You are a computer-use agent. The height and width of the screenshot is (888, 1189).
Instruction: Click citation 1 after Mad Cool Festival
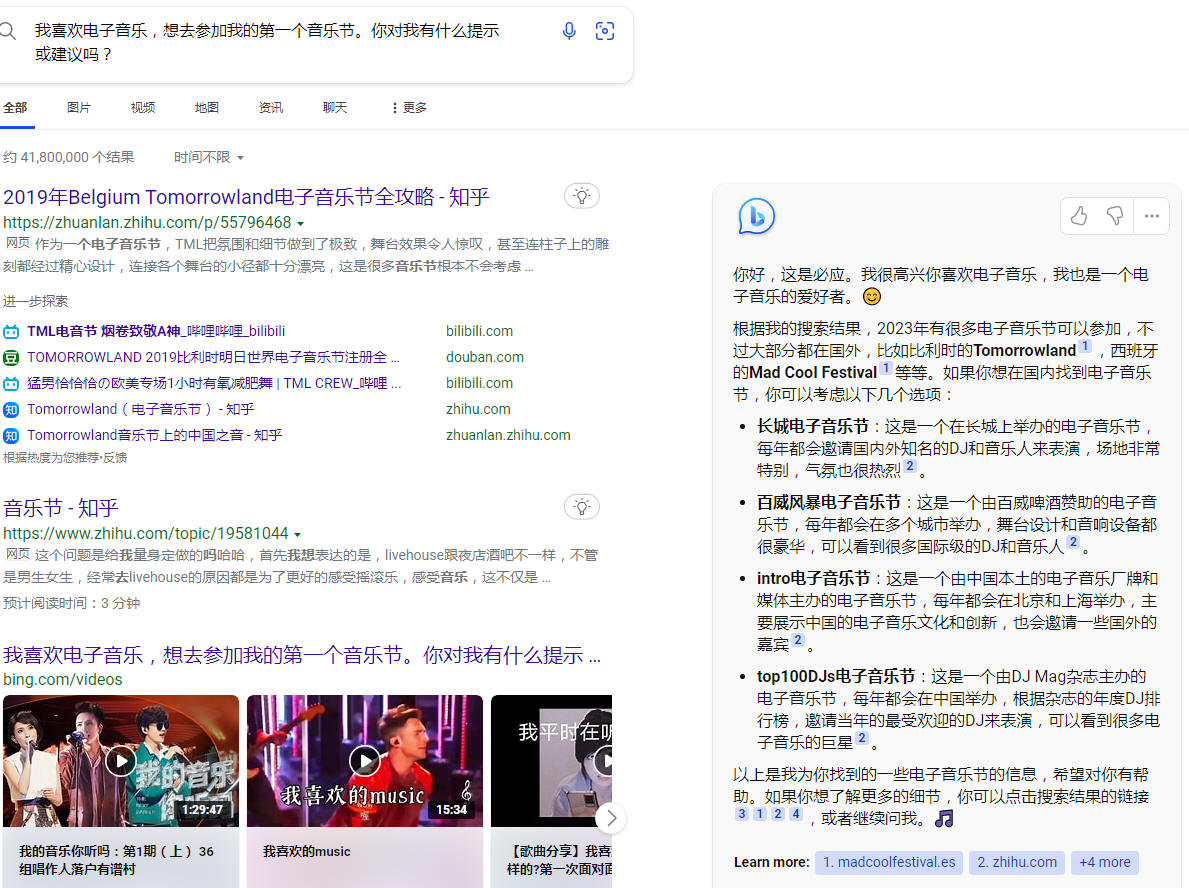click(886, 369)
